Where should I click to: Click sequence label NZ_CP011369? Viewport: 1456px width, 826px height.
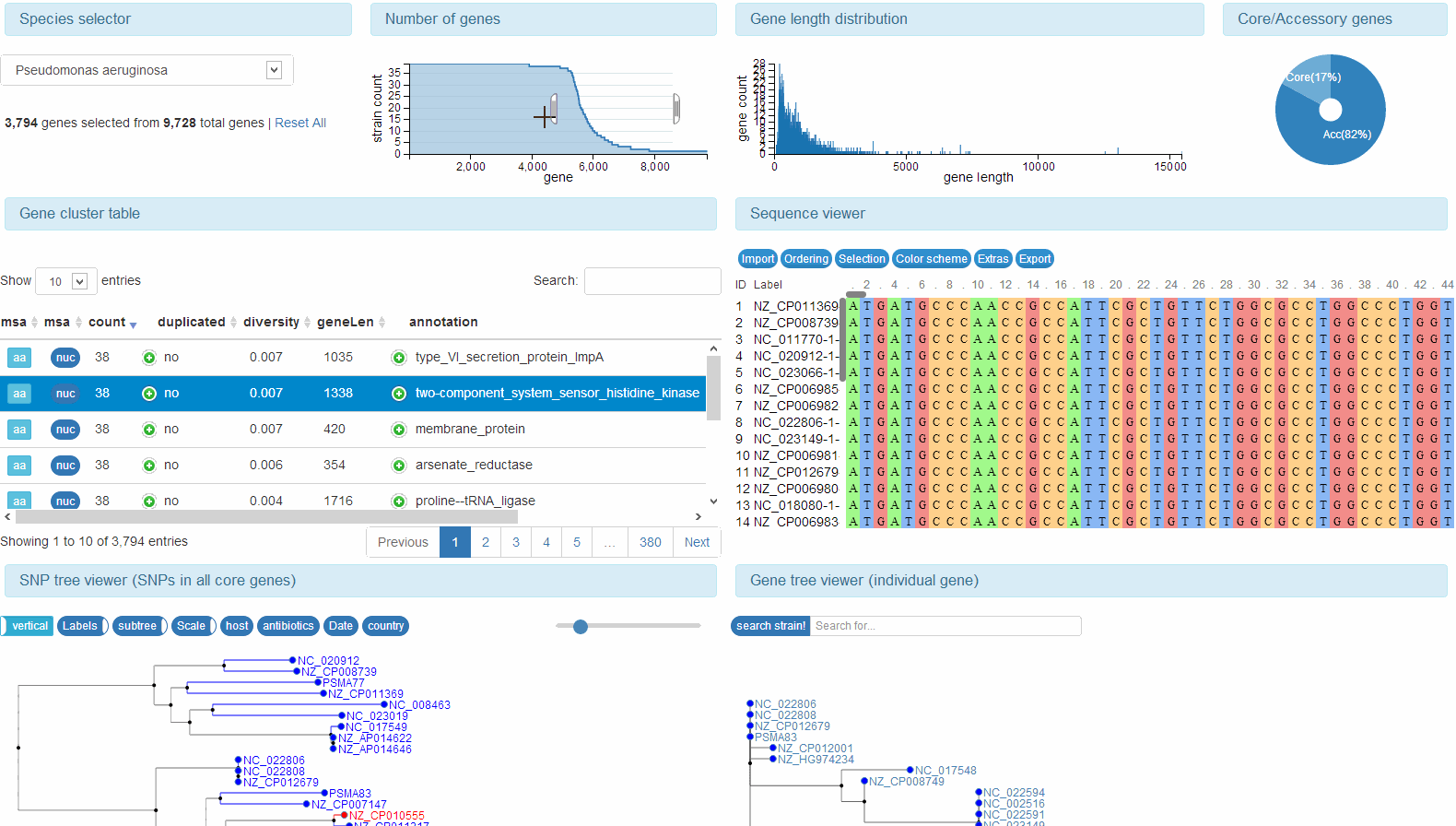pos(796,306)
